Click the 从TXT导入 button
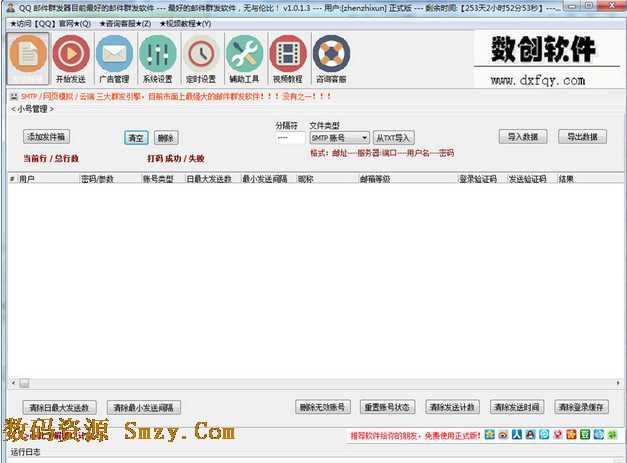The height and width of the screenshot is (463, 627). coord(393,138)
